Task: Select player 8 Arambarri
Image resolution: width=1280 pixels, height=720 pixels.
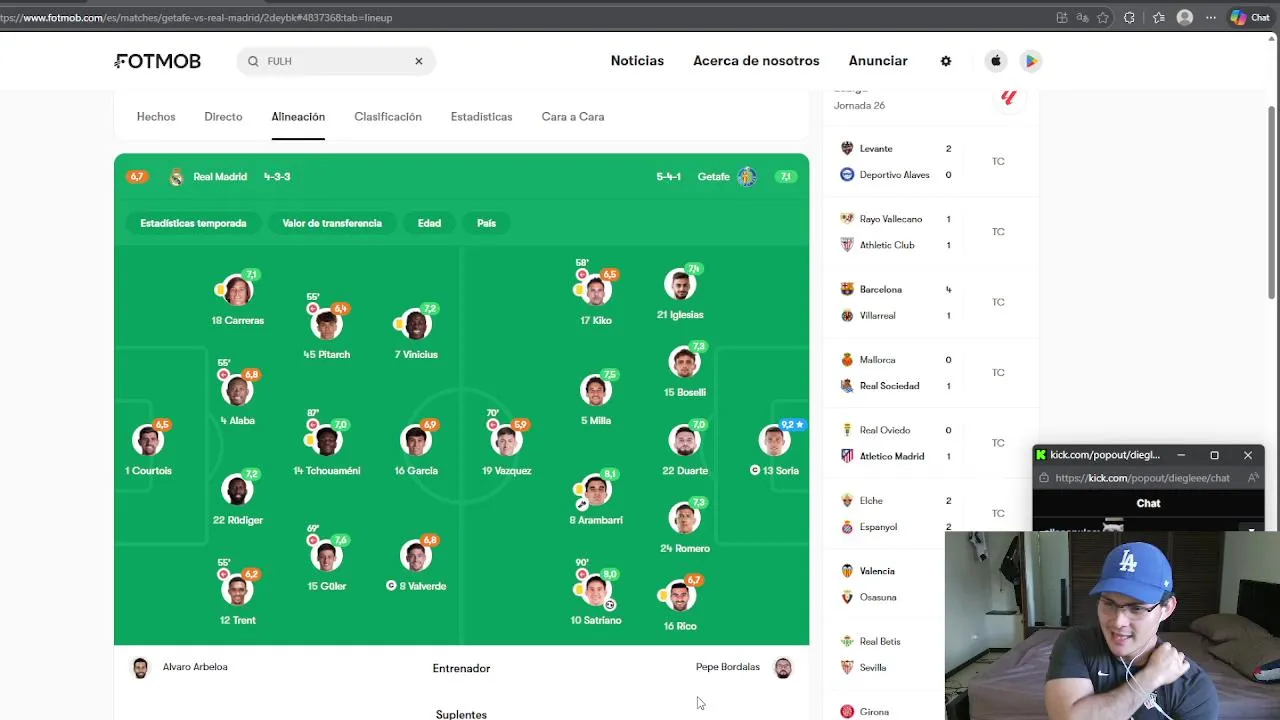Action: [596, 496]
